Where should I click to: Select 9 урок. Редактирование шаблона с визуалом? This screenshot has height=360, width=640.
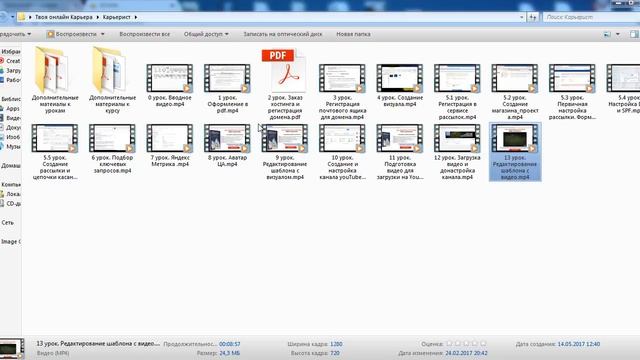285,152
